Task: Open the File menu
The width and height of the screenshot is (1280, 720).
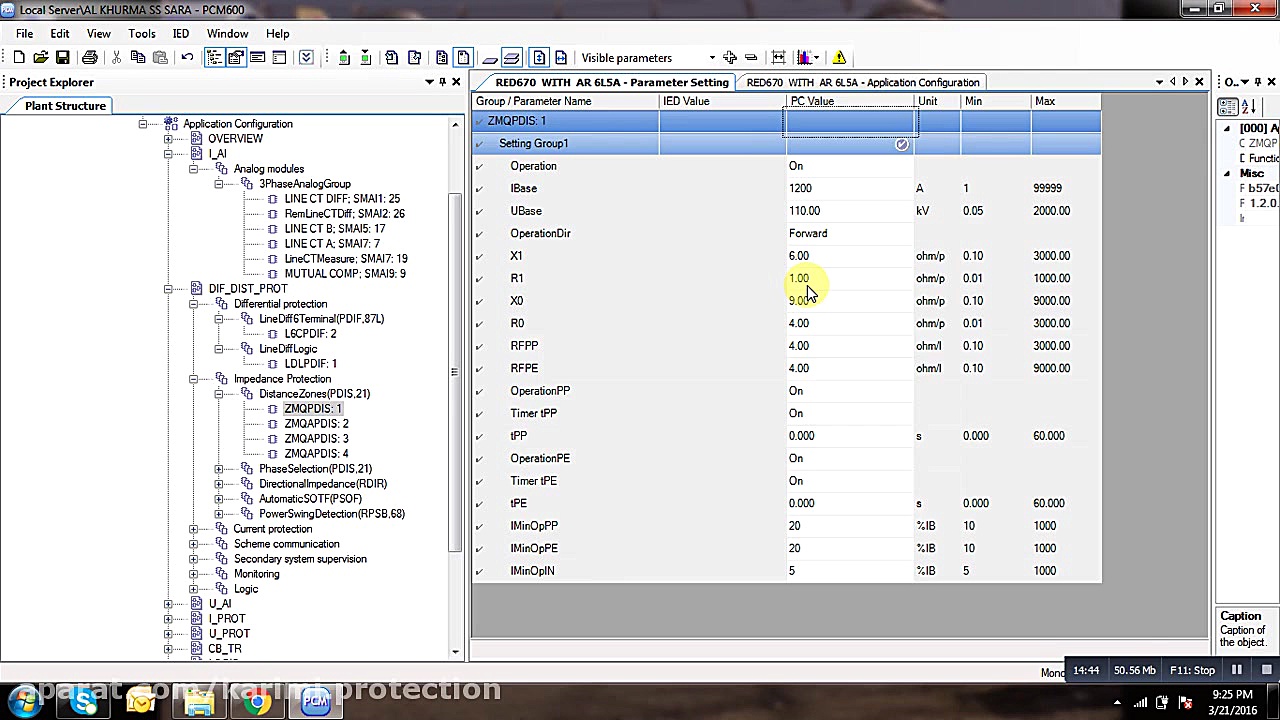Action: click(24, 34)
